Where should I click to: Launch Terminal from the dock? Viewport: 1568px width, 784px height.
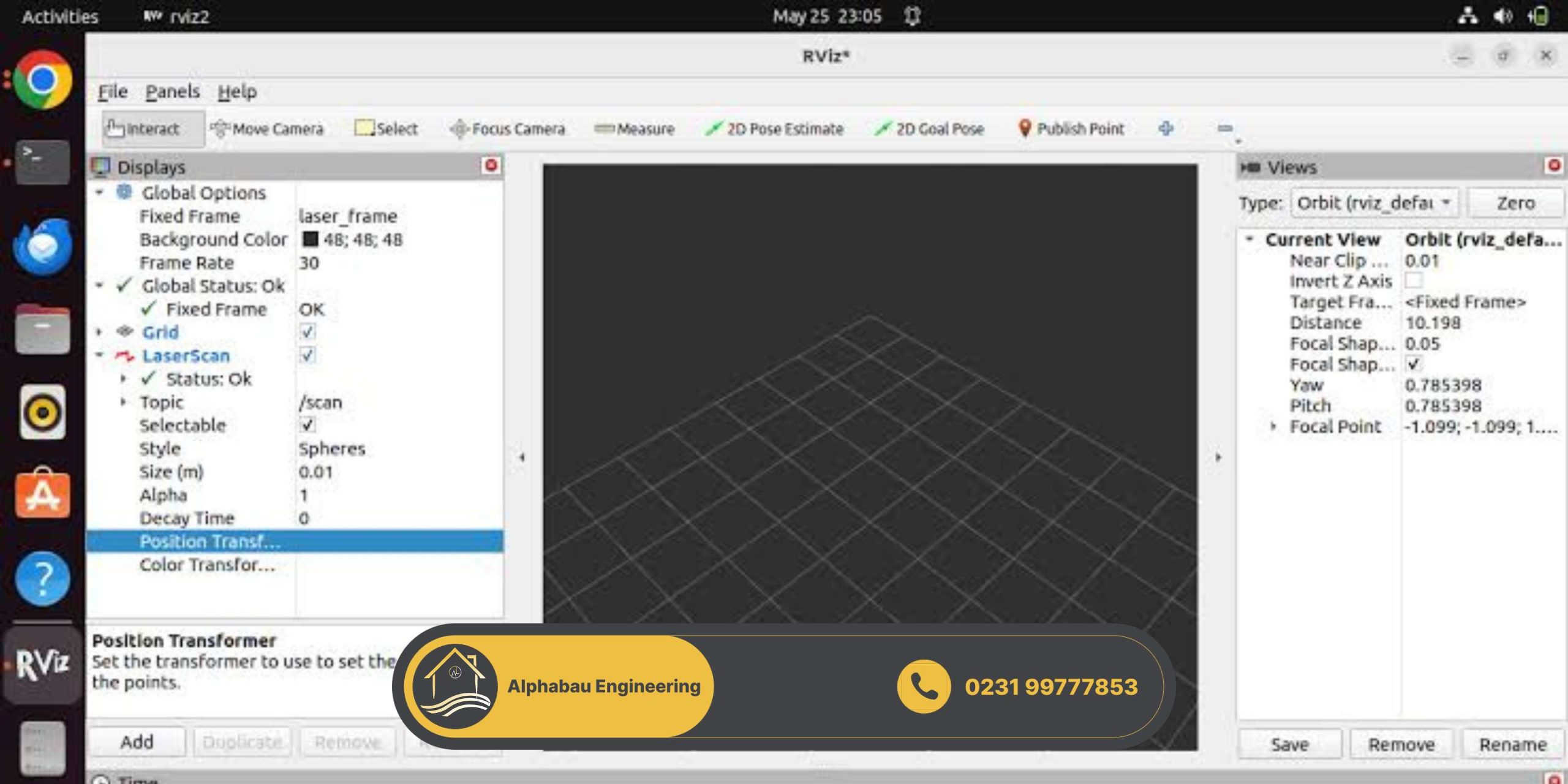coord(42,162)
